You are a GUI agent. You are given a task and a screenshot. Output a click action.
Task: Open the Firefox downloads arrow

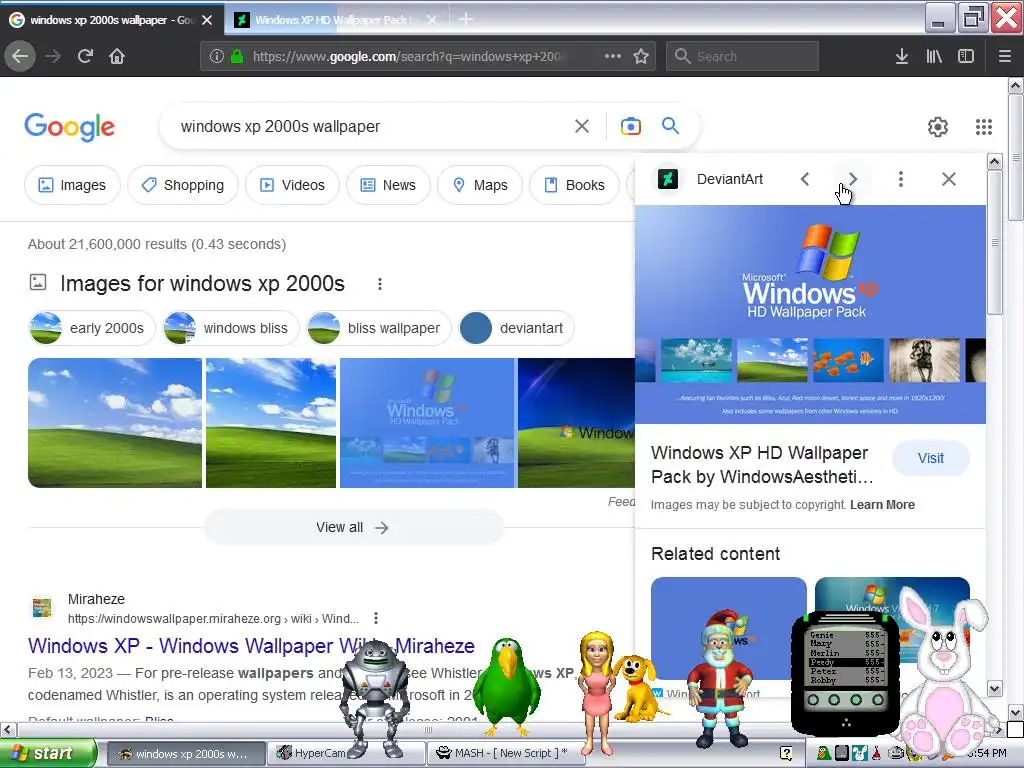[x=902, y=56]
